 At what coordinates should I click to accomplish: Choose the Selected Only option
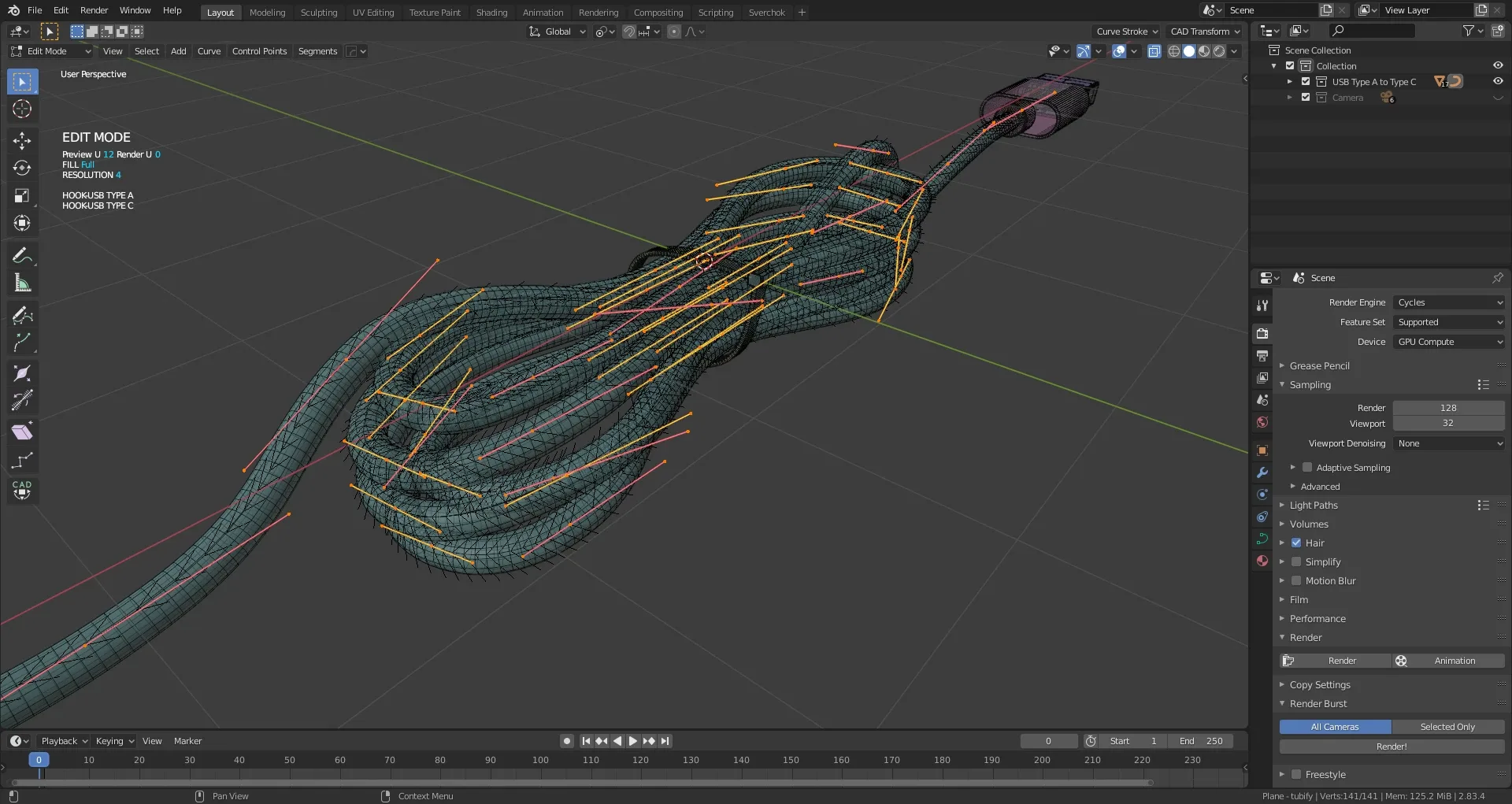[x=1447, y=727]
